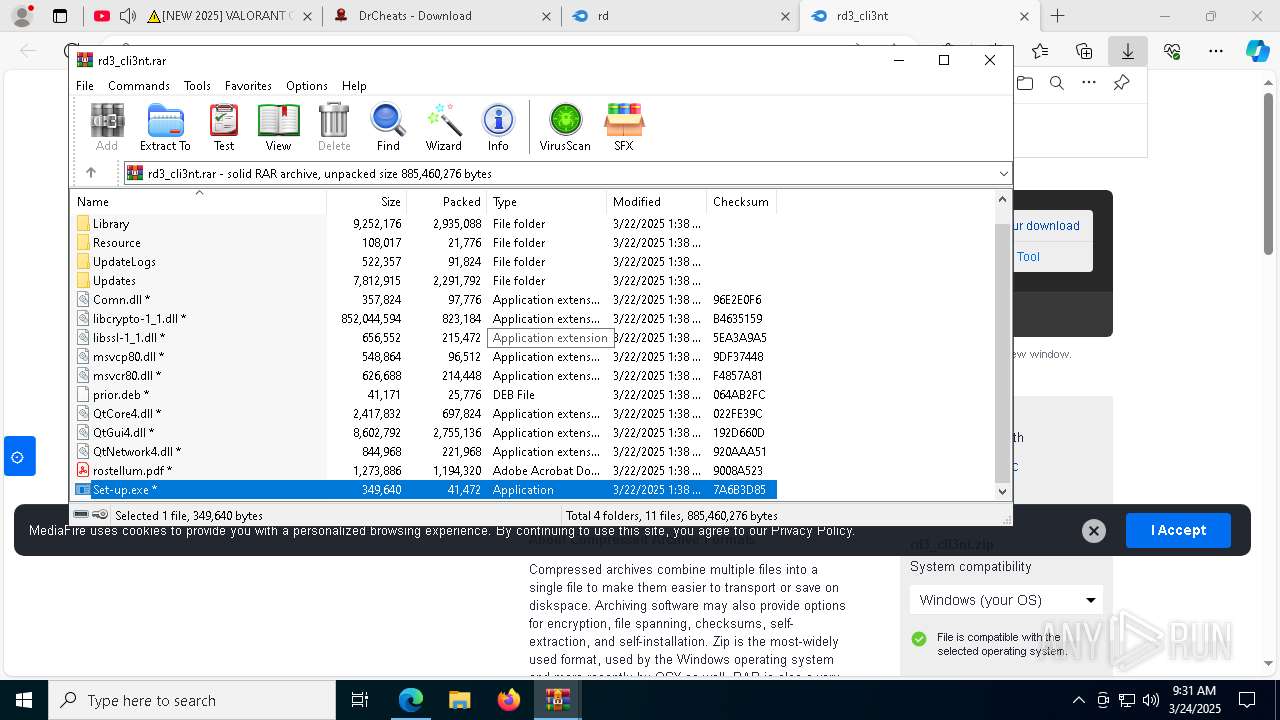Sort by the Name column header
1280x720 pixels.
[198, 202]
